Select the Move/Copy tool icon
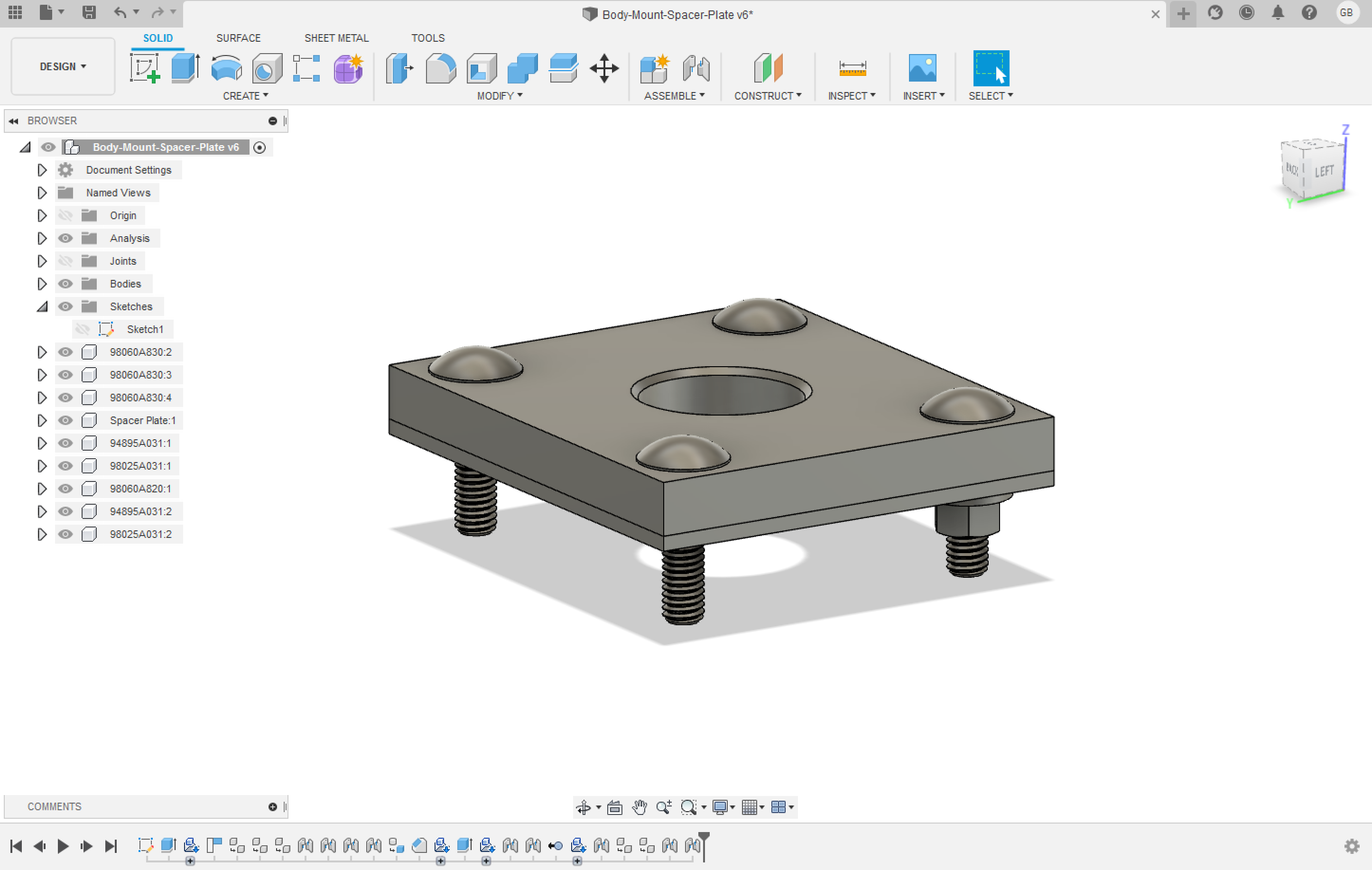The image size is (1372, 870). (604, 71)
